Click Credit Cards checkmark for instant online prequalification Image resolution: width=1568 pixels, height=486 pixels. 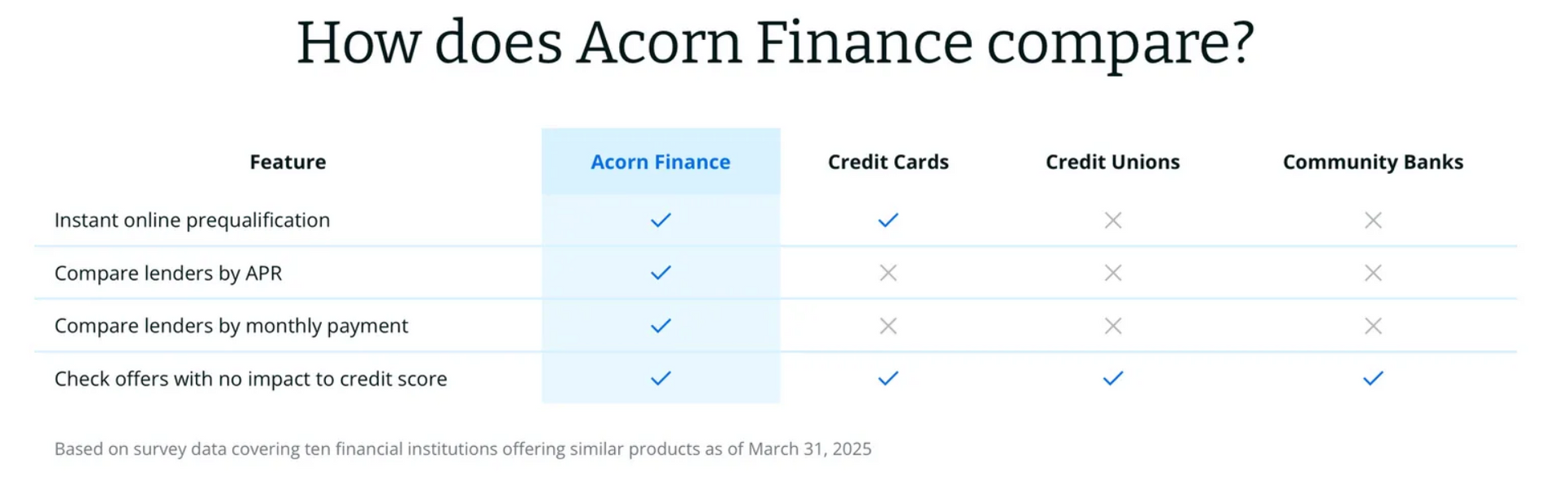point(888,220)
